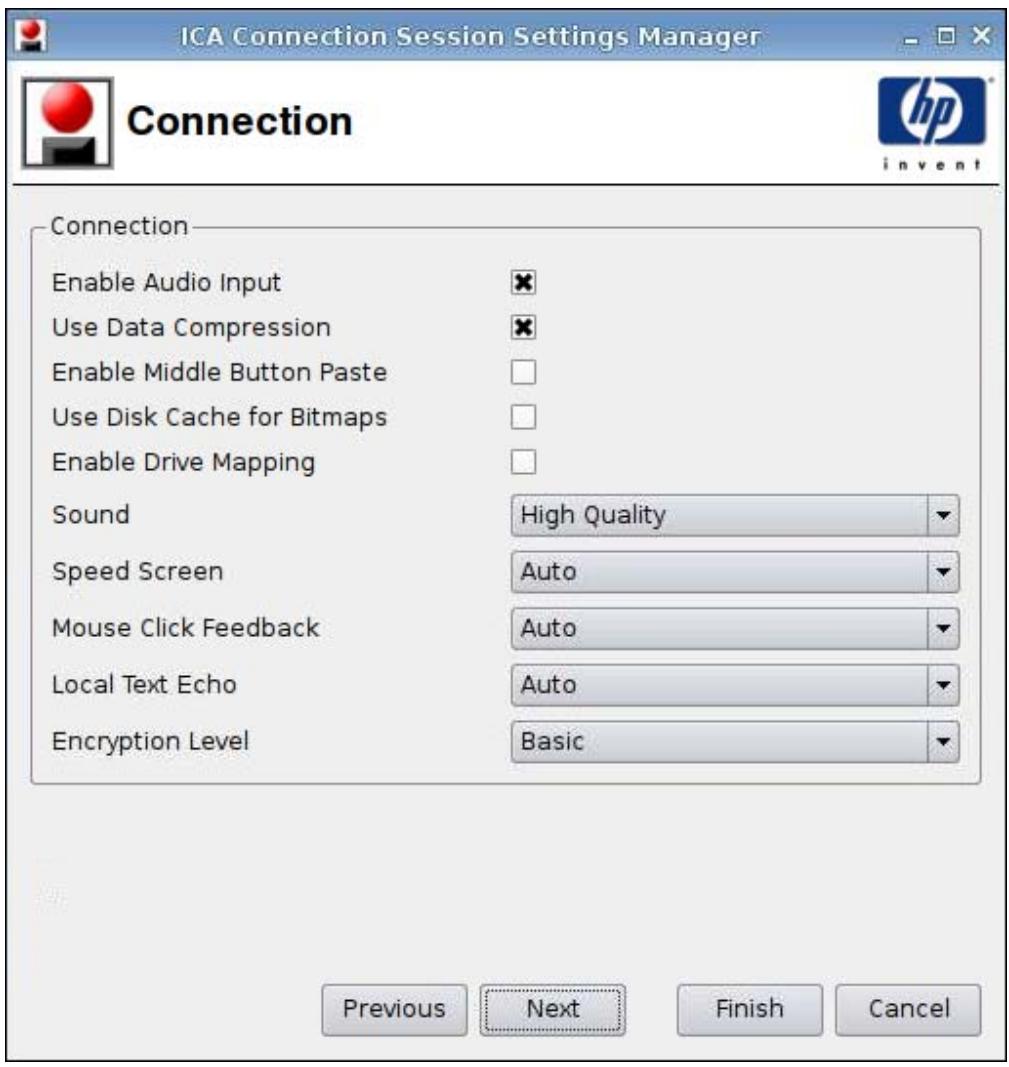Minimize the ICA Connection Settings window
The image size is (1009, 1067).
click(x=911, y=38)
